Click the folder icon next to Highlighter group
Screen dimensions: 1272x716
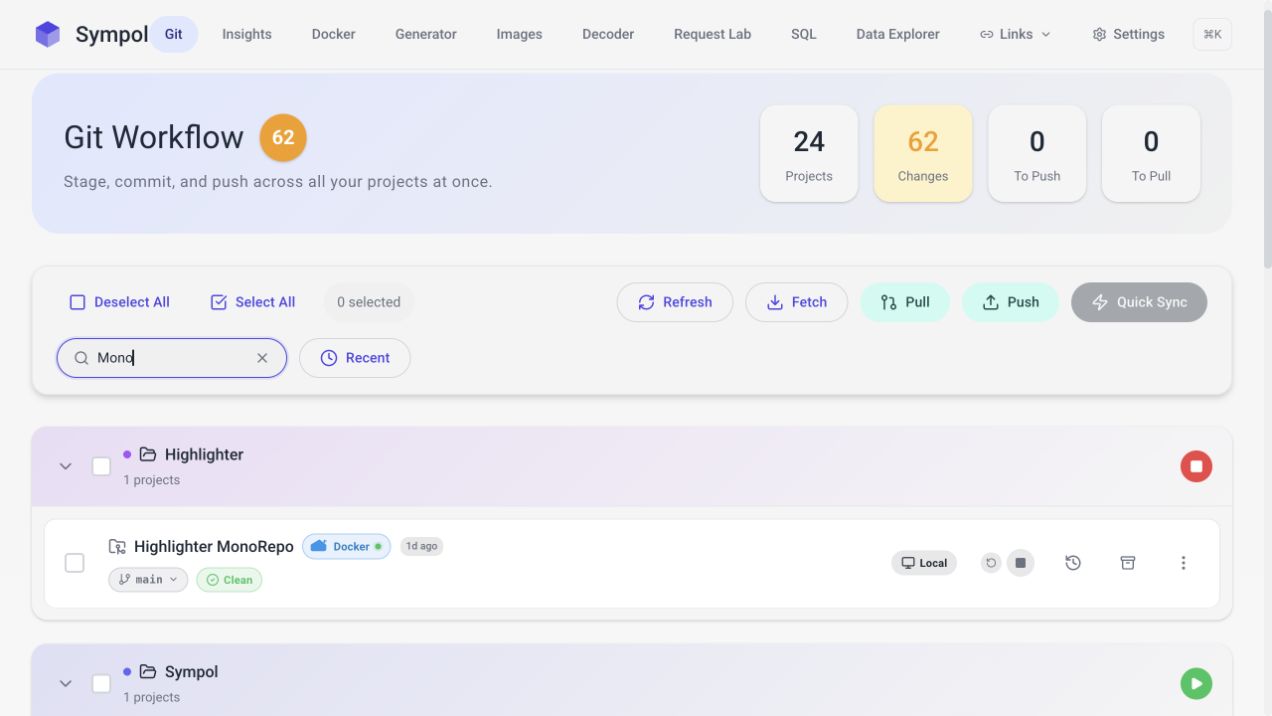coord(148,454)
